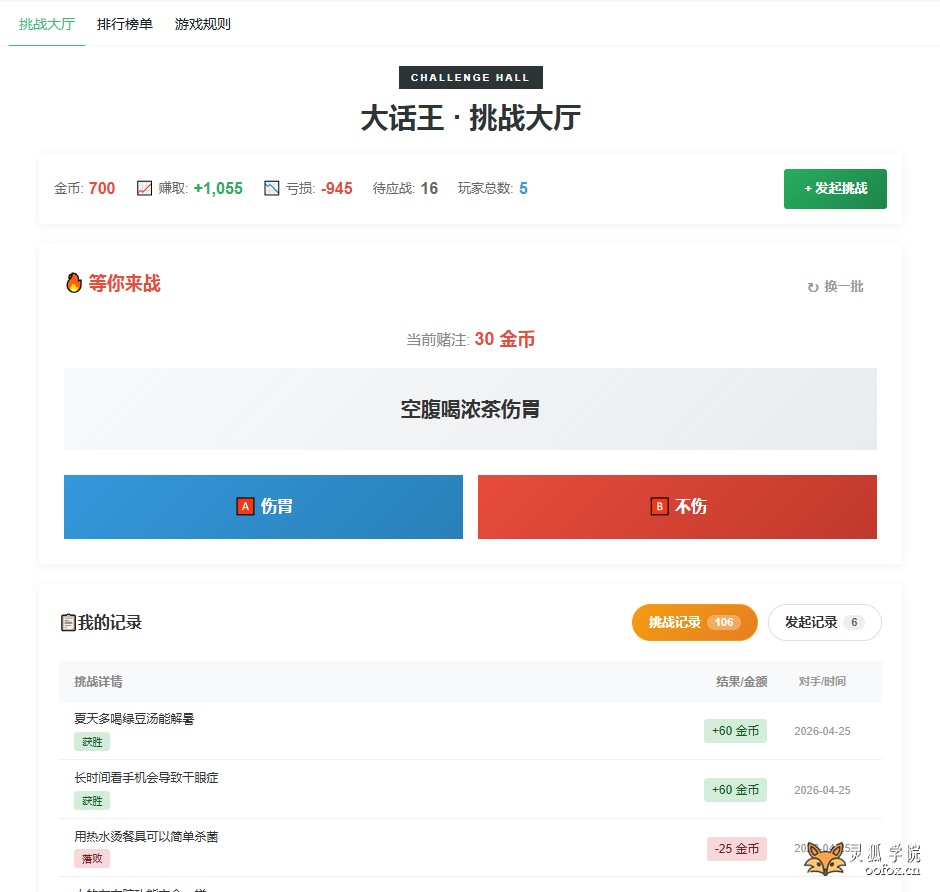Image resolution: width=940 pixels, height=892 pixels.
Task: Open the 游戏规则 tab
Action: point(203,24)
